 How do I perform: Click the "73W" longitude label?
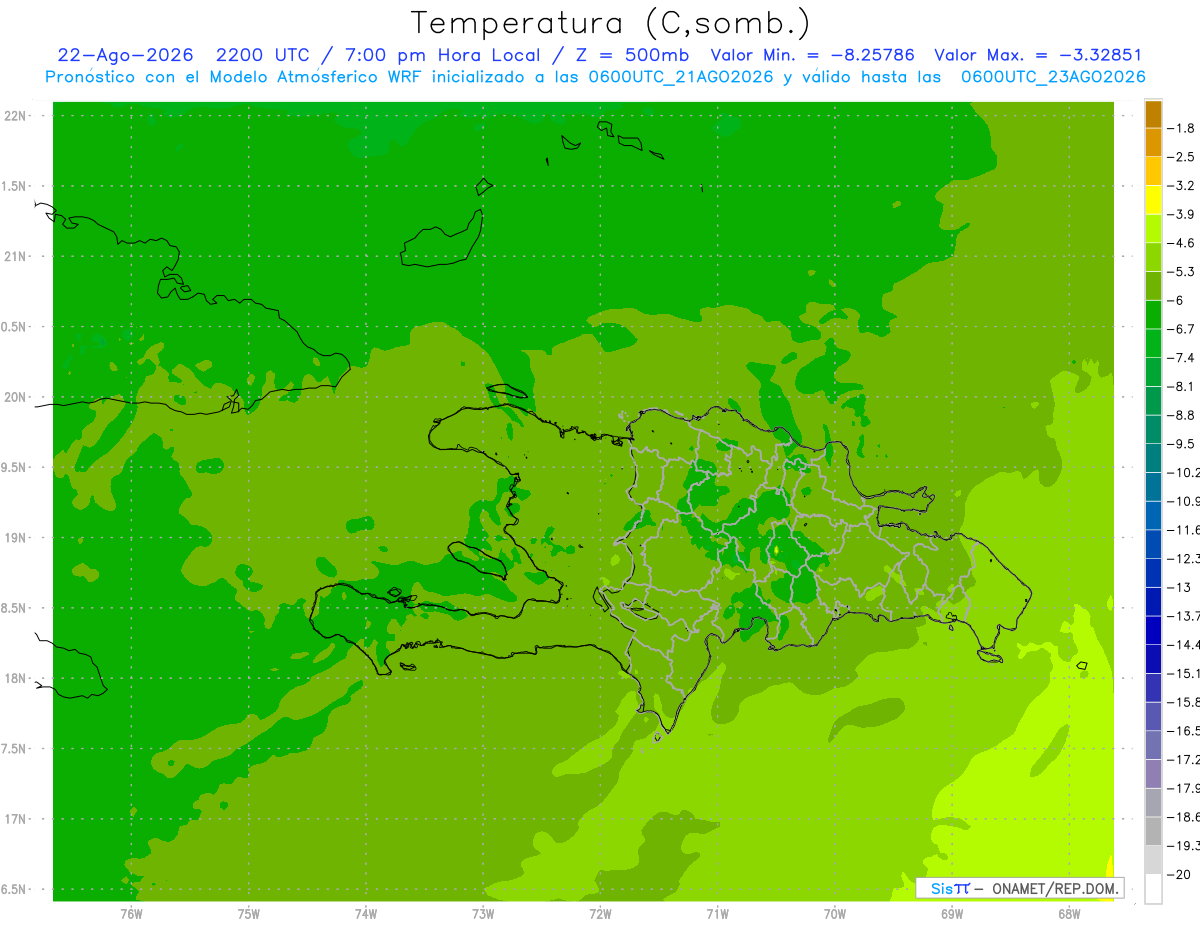point(483,914)
